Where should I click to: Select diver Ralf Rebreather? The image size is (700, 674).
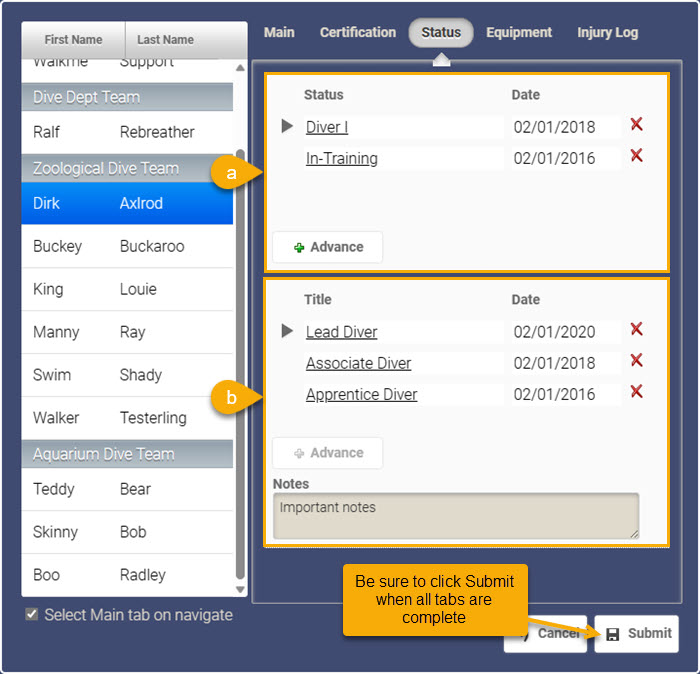[x=127, y=132]
